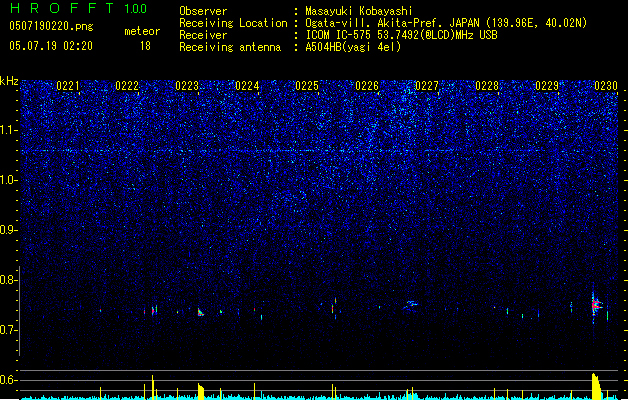Click the 0.8 frequency axis label
Screen dimensions: 629x400
click(8, 280)
